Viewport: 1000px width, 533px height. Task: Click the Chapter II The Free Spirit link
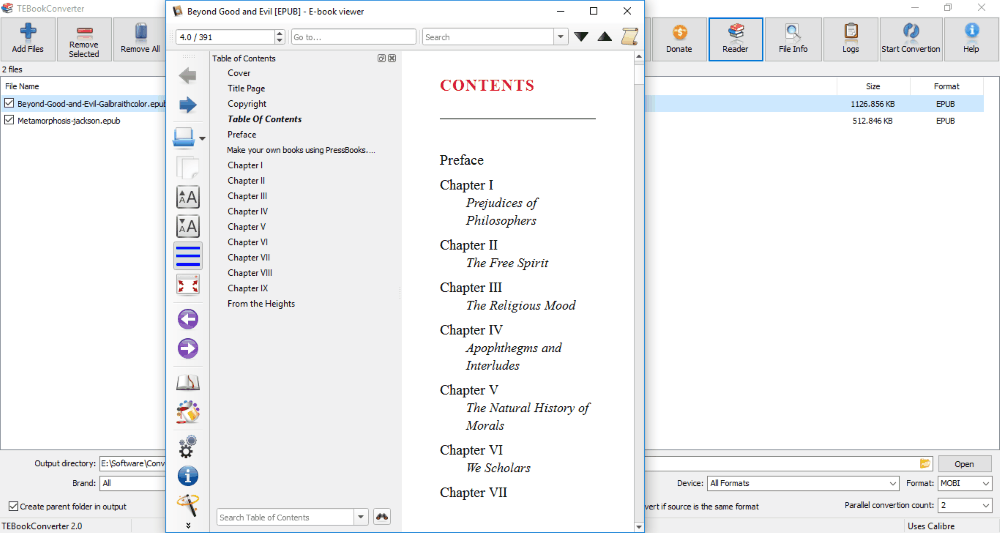pos(494,254)
